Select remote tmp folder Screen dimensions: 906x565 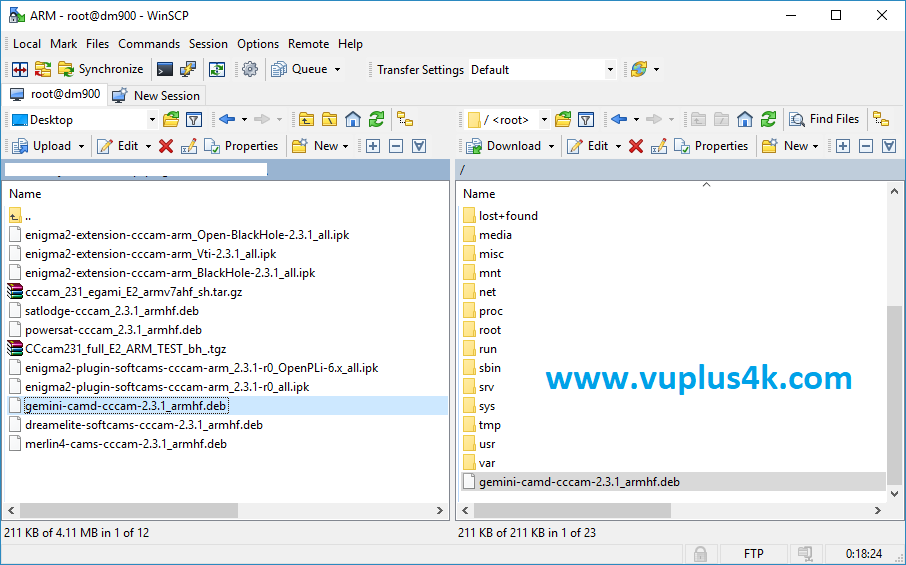489,425
